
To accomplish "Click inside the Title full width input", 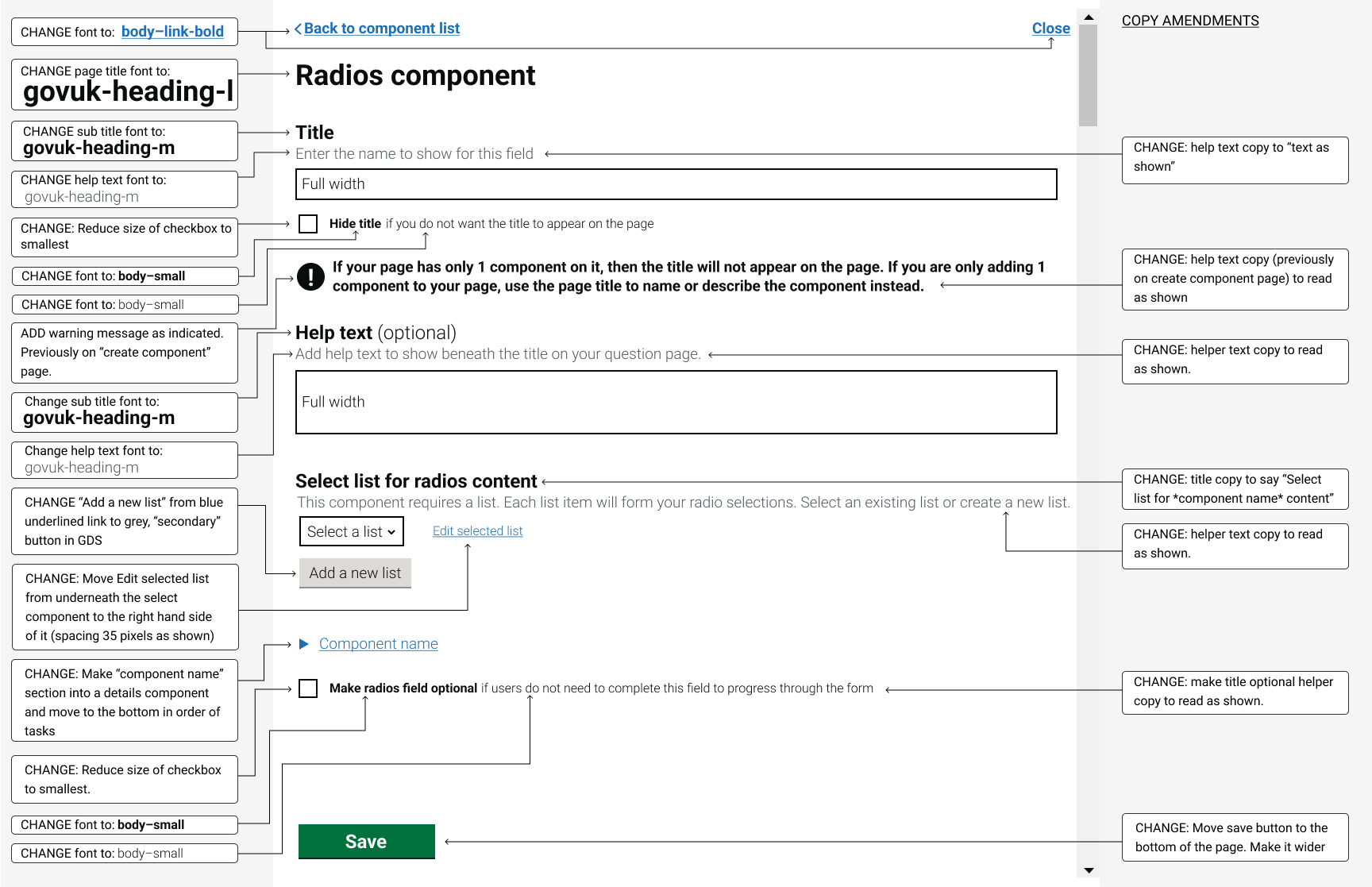I will click(x=676, y=184).
